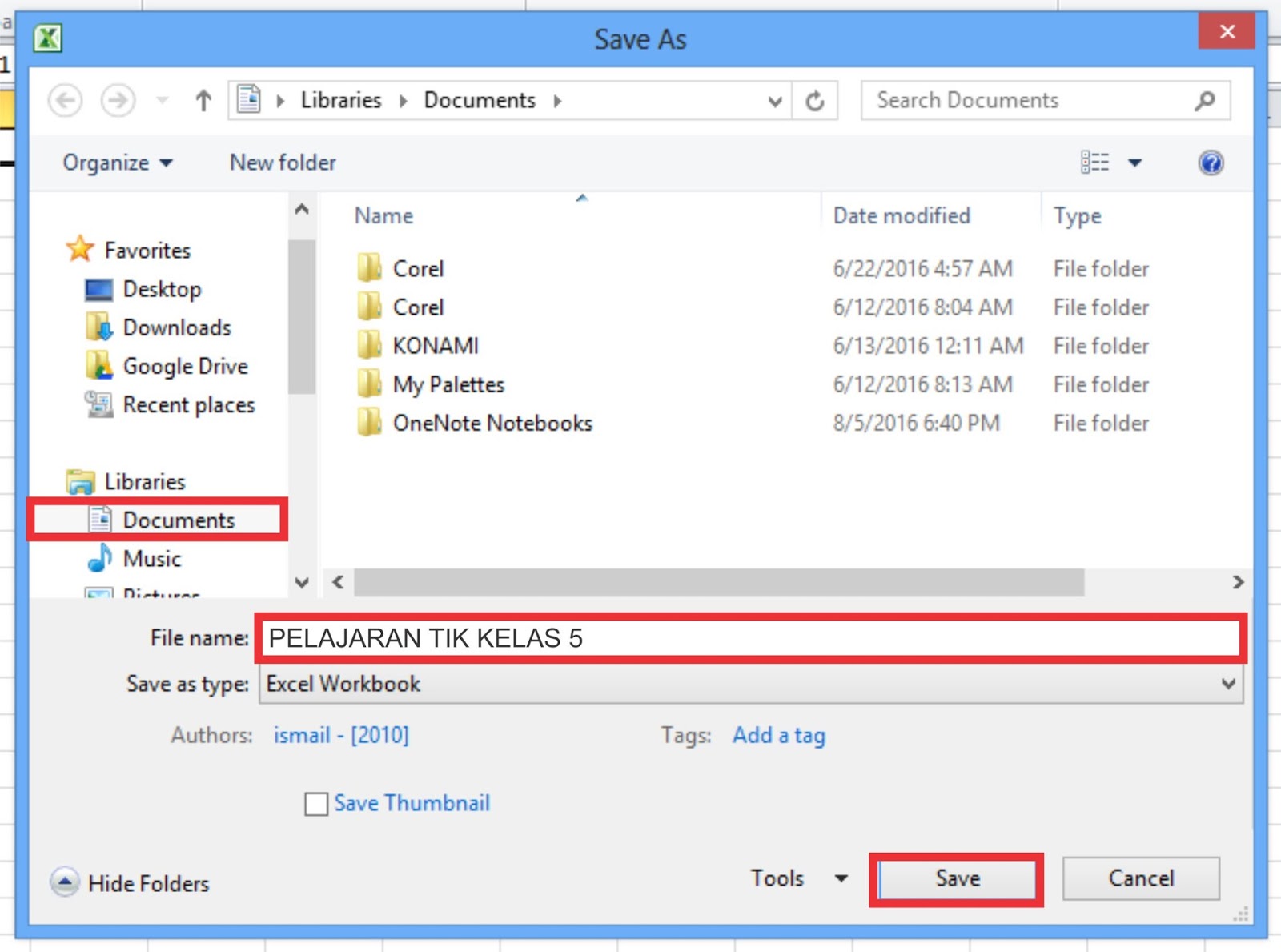Select the OneNote Notebooks folder name
The height and width of the screenshot is (952, 1281).
click(x=492, y=422)
